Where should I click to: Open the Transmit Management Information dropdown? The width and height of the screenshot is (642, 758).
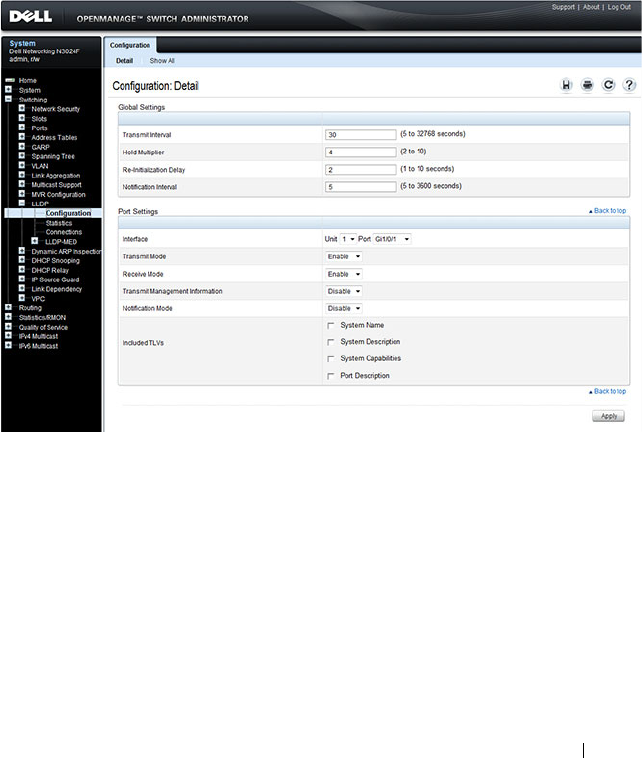pos(344,292)
